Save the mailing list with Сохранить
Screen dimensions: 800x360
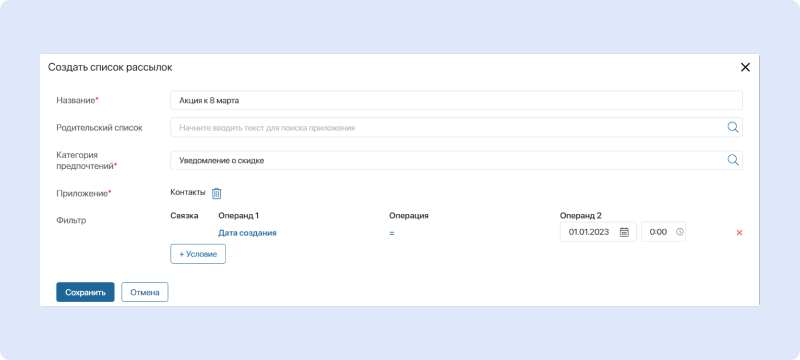pyautogui.click(x=85, y=292)
